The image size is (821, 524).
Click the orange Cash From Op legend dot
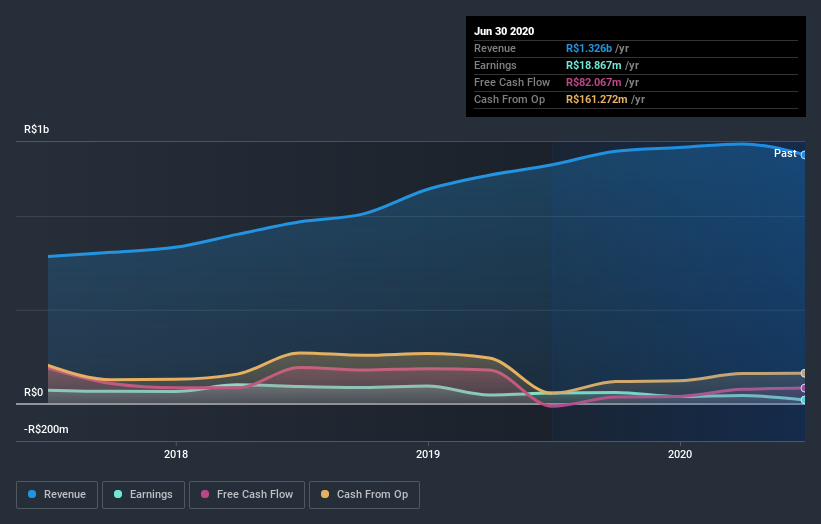(325, 494)
